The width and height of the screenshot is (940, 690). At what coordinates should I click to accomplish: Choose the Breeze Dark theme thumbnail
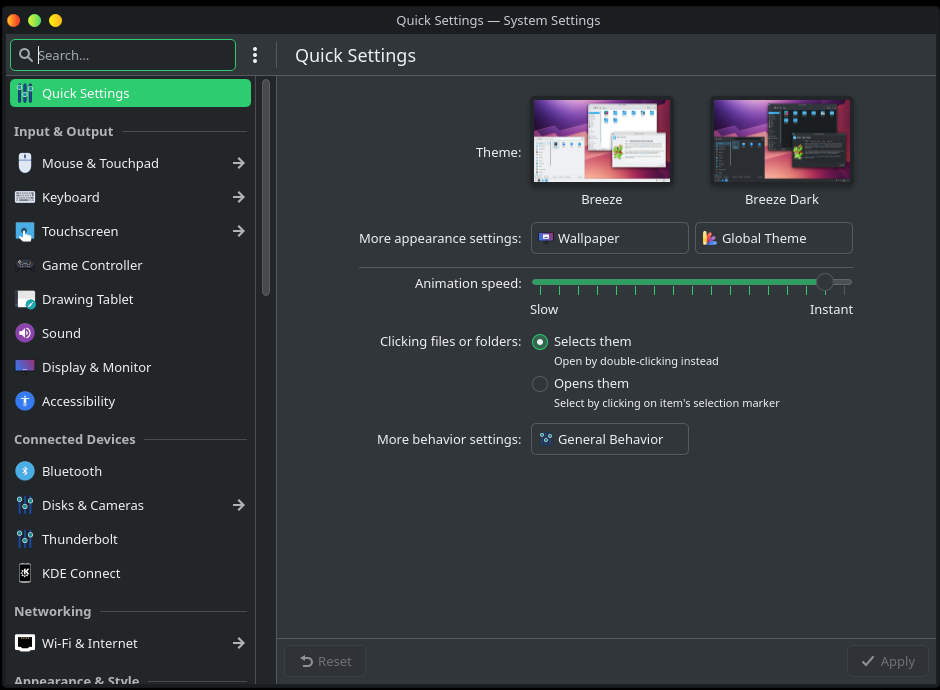[x=781, y=141]
